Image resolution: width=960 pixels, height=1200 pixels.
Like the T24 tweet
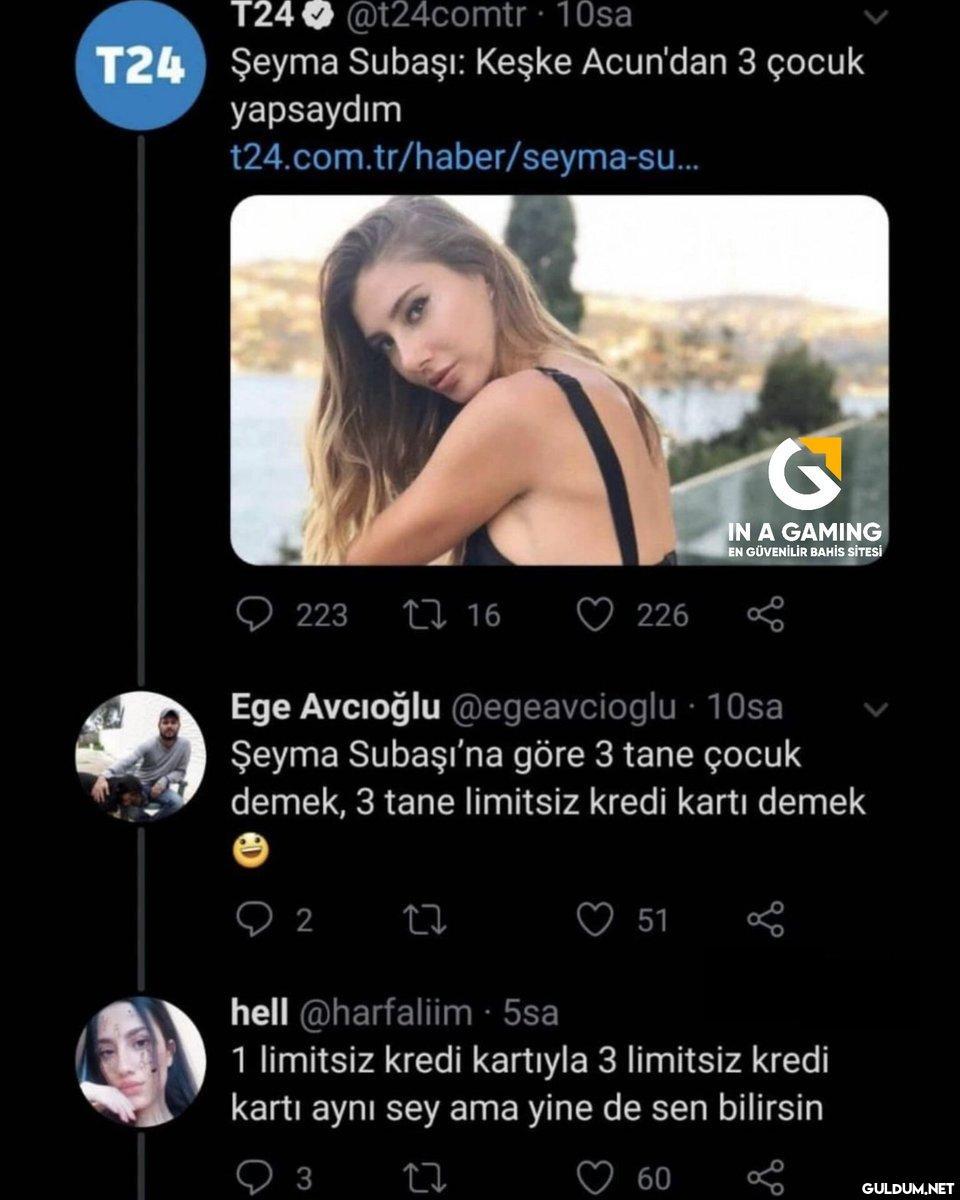click(x=595, y=614)
